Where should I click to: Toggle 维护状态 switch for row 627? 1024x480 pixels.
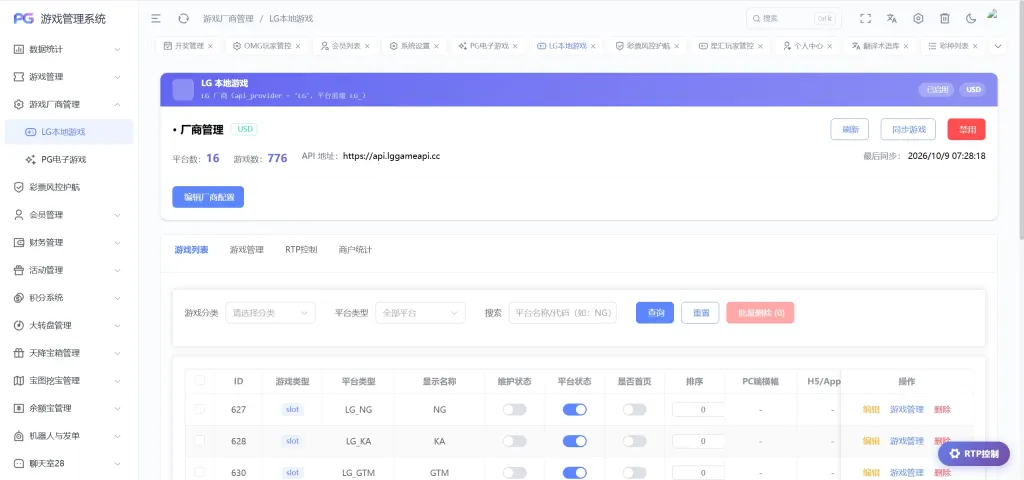(514, 409)
